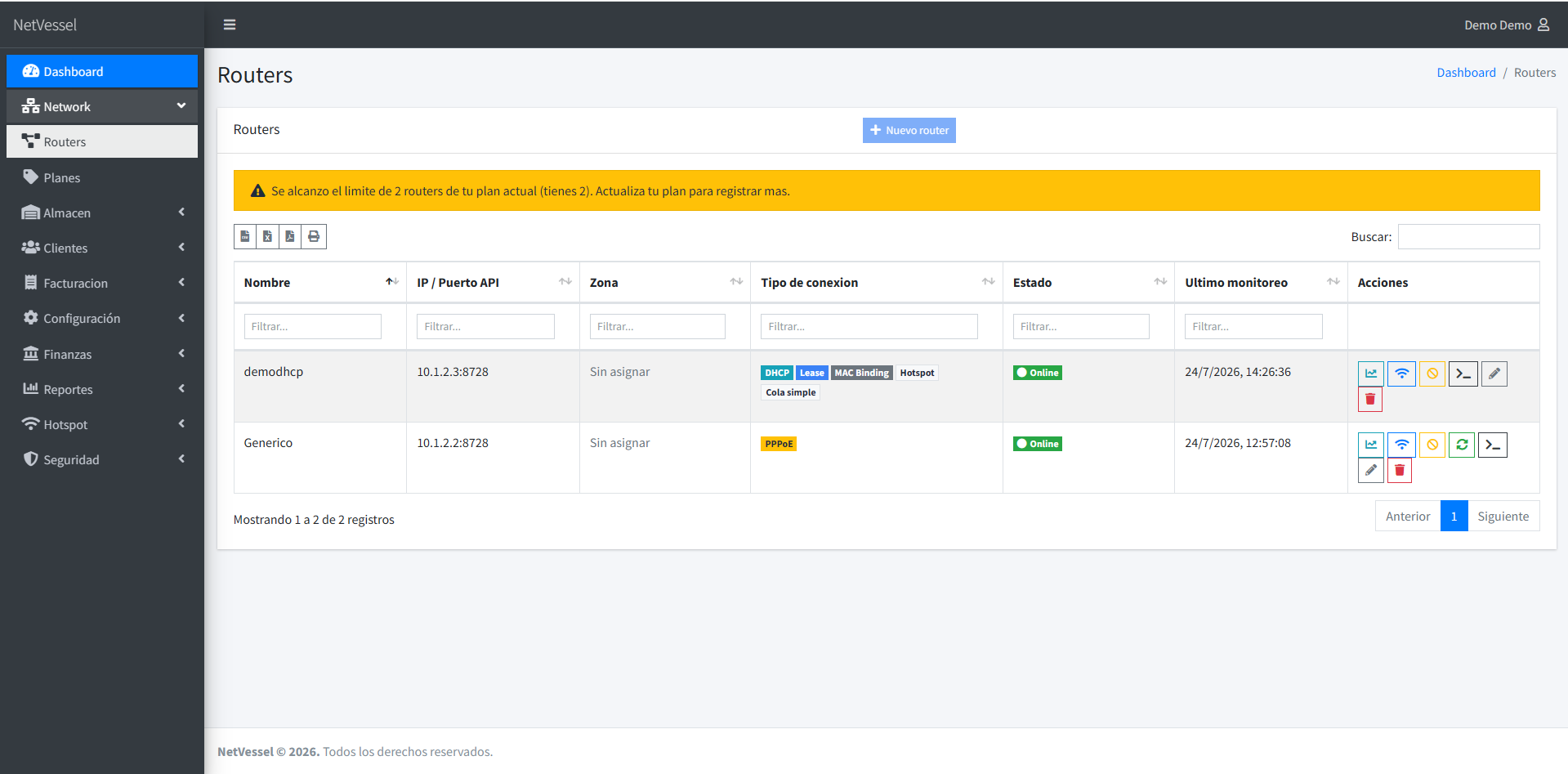Click the Hotspot badge in demodhcp row
Viewport: 1568px width, 774px height.
tap(917, 373)
